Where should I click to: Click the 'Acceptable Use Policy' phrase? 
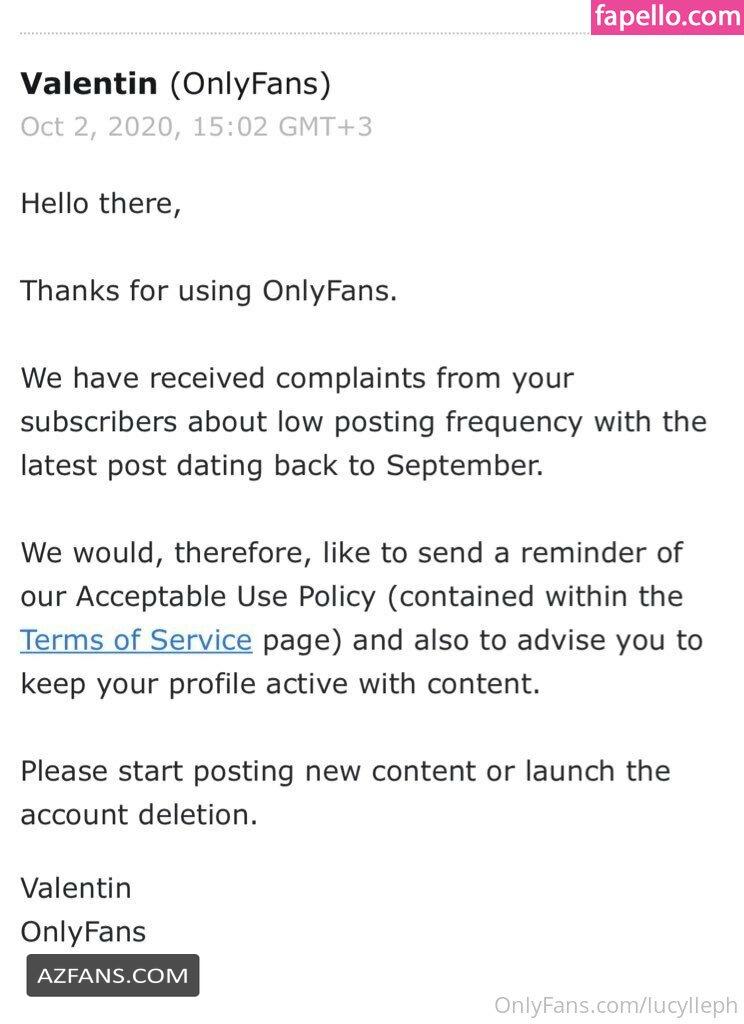[226, 597]
